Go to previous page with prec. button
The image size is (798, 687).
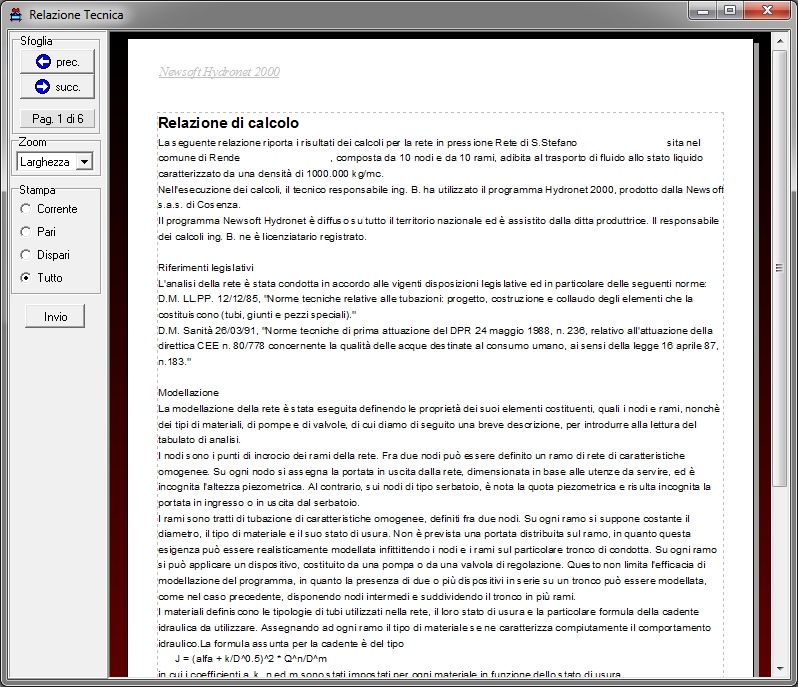point(58,62)
